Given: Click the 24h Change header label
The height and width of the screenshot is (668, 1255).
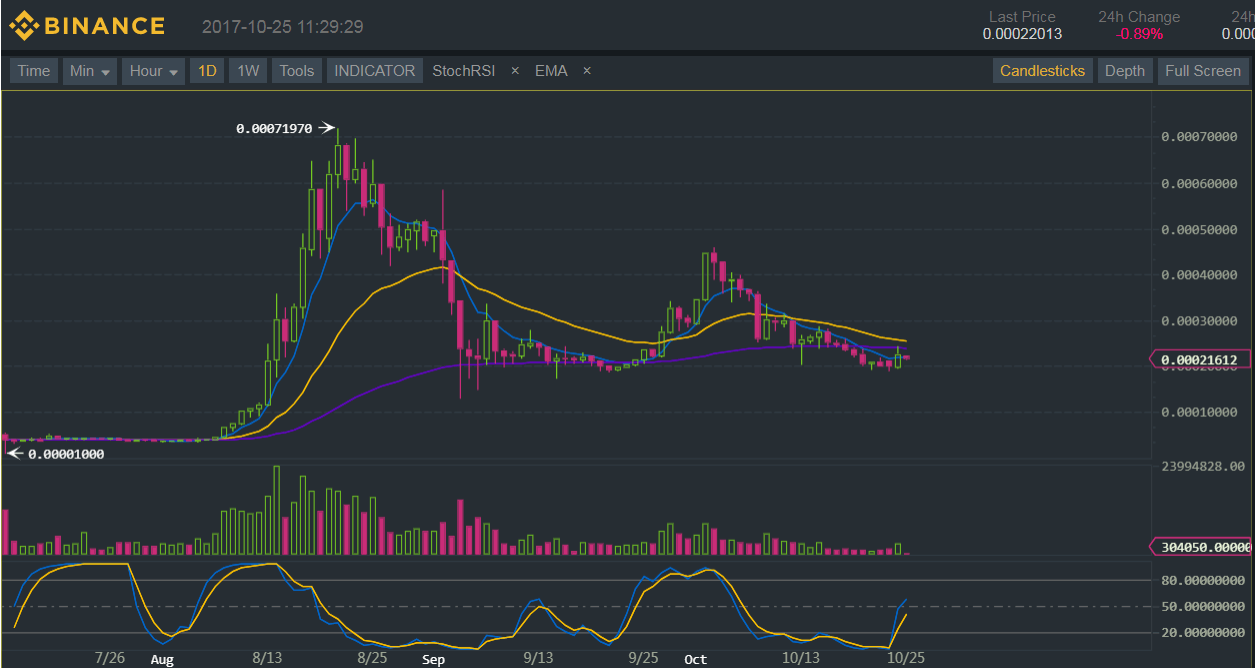Looking at the screenshot, I should [1139, 17].
